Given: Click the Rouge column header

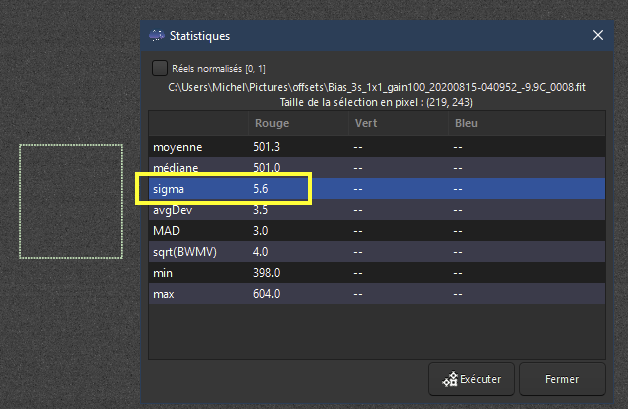Looking at the screenshot, I should click(x=272, y=124).
